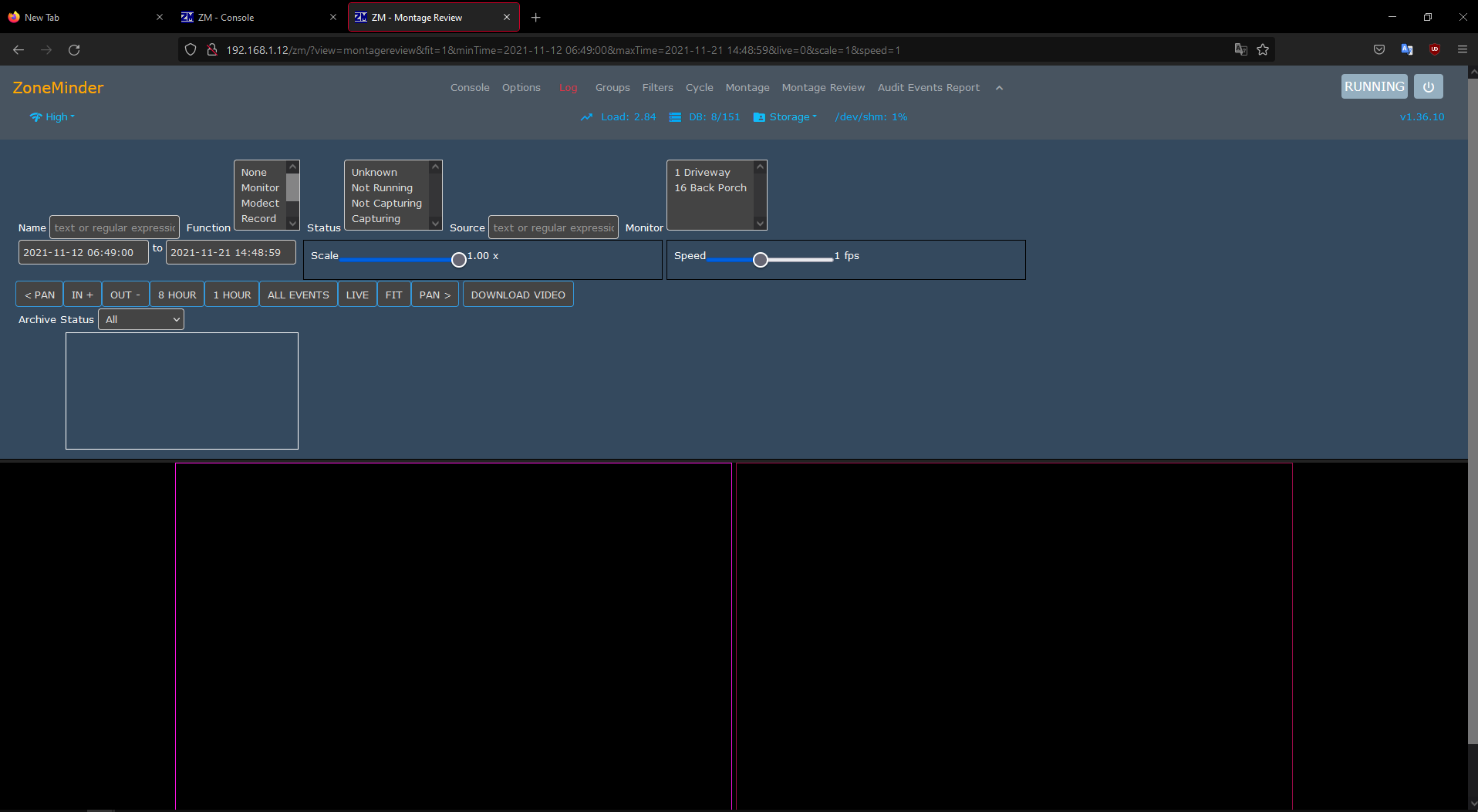1478x812 pixels.
Task: Open the translate extension icon in toolbar
Action: pyautogui.click(x=1407, y=50)
